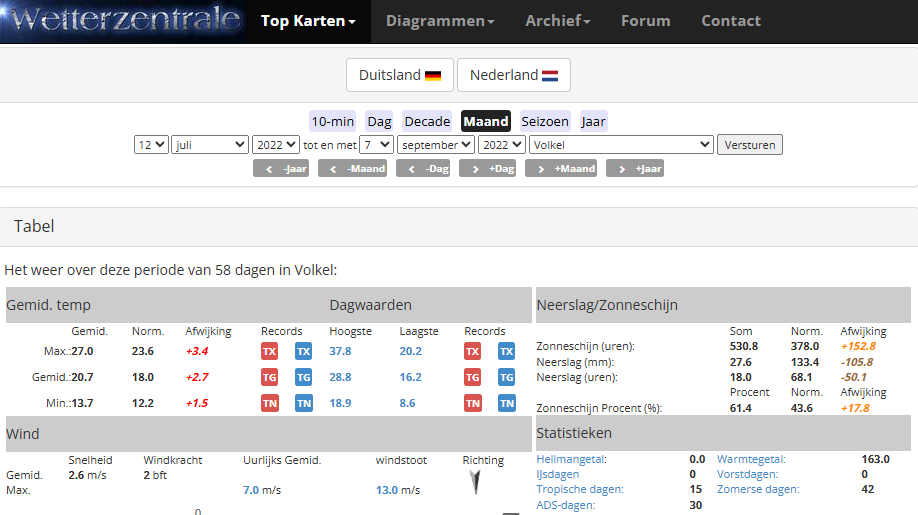
Task: Open max wind gust value 13.0 m/s
Action: [386, 490]
